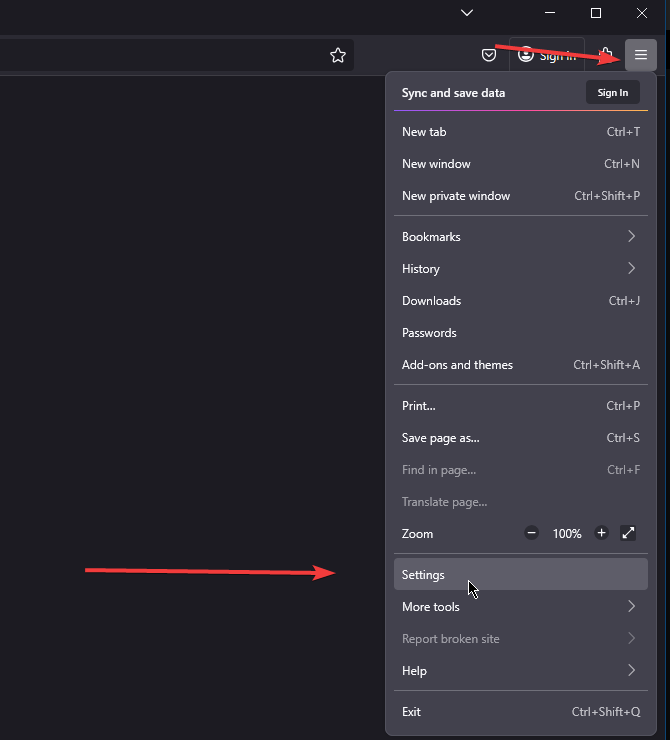The image size is (670, 740).
Task: Toggle full screen mode icon
Action: point(628,533)
